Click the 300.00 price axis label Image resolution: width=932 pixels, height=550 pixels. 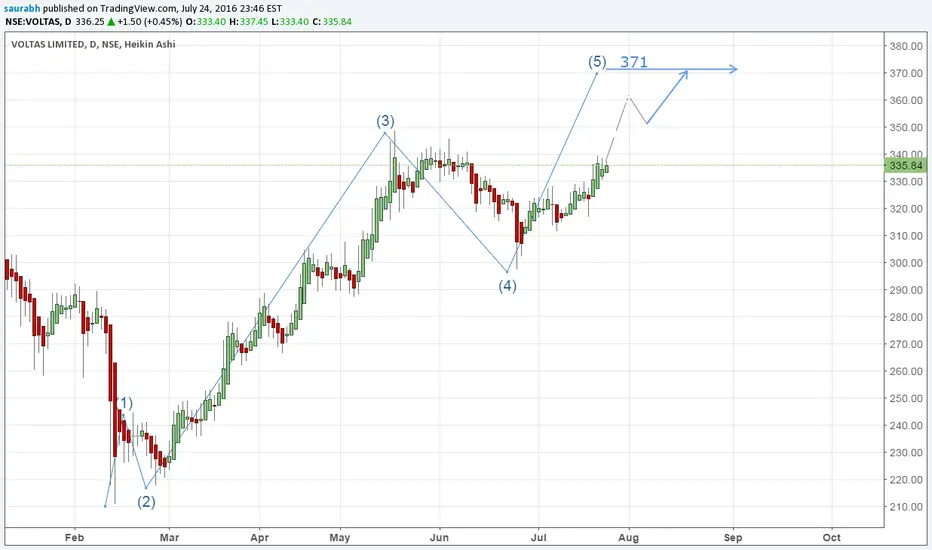[906, 263]
